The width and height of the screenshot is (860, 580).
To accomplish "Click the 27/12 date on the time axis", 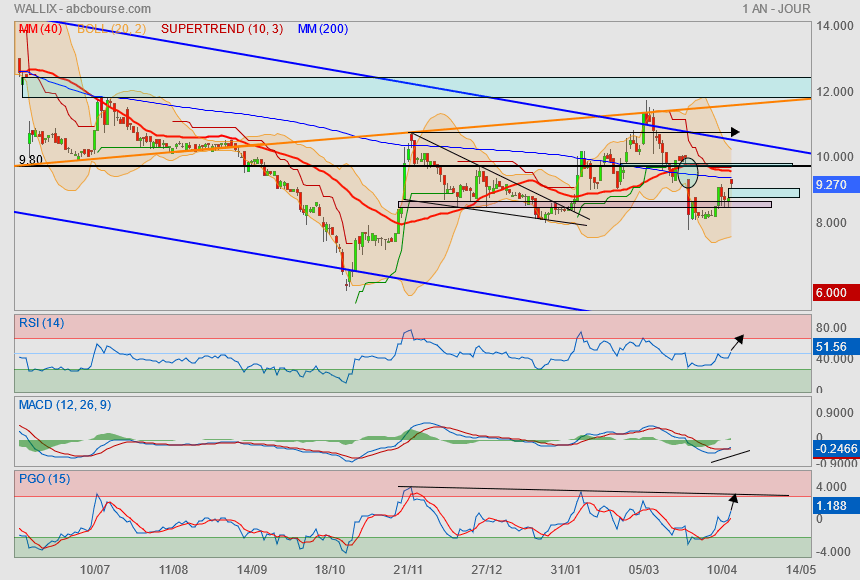I will point(486,570).
